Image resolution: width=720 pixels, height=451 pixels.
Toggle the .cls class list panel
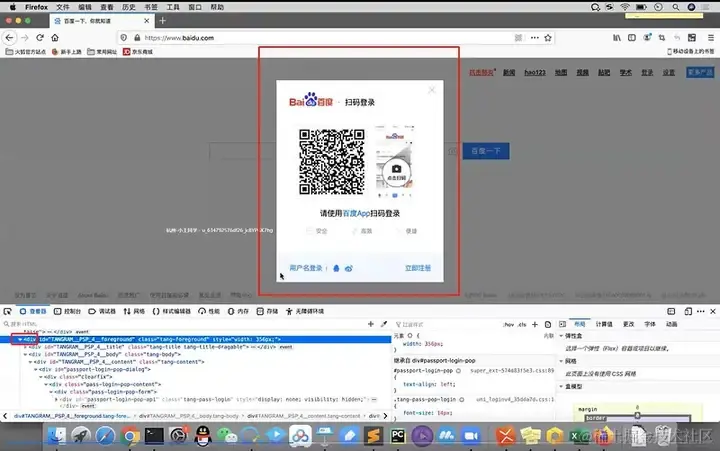(522, 324)
